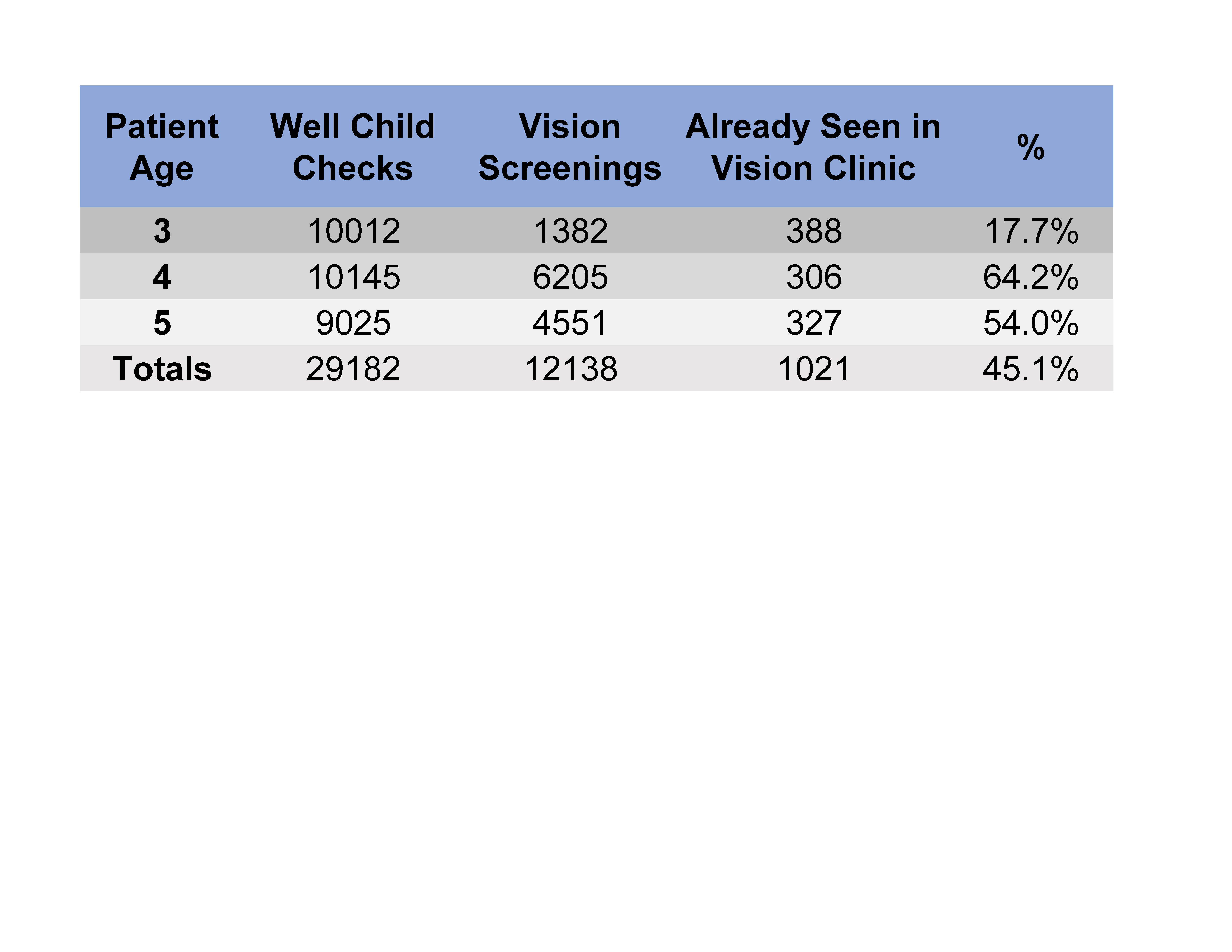Click the 9025 well child checks cell

353,323
